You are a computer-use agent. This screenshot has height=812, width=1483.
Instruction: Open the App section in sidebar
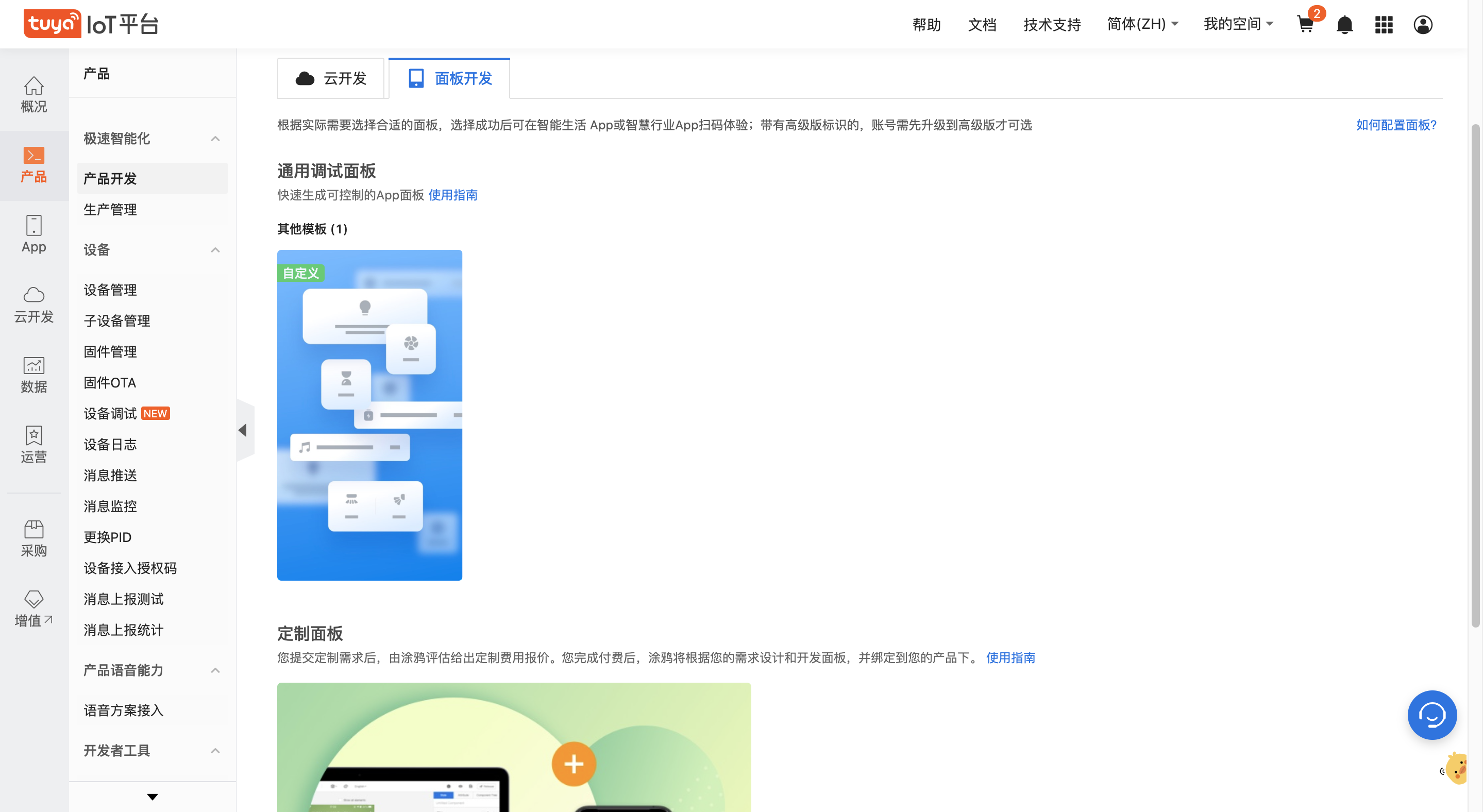click(x=34, y=235)
